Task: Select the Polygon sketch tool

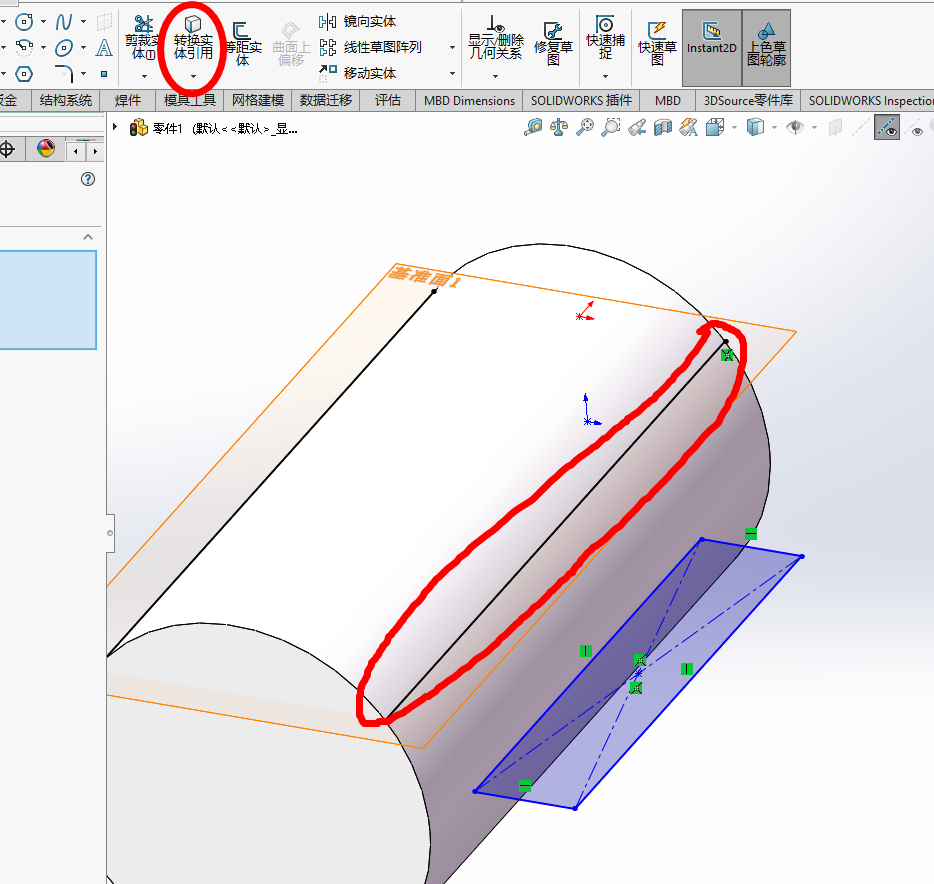Action: (x=24, y=74)
